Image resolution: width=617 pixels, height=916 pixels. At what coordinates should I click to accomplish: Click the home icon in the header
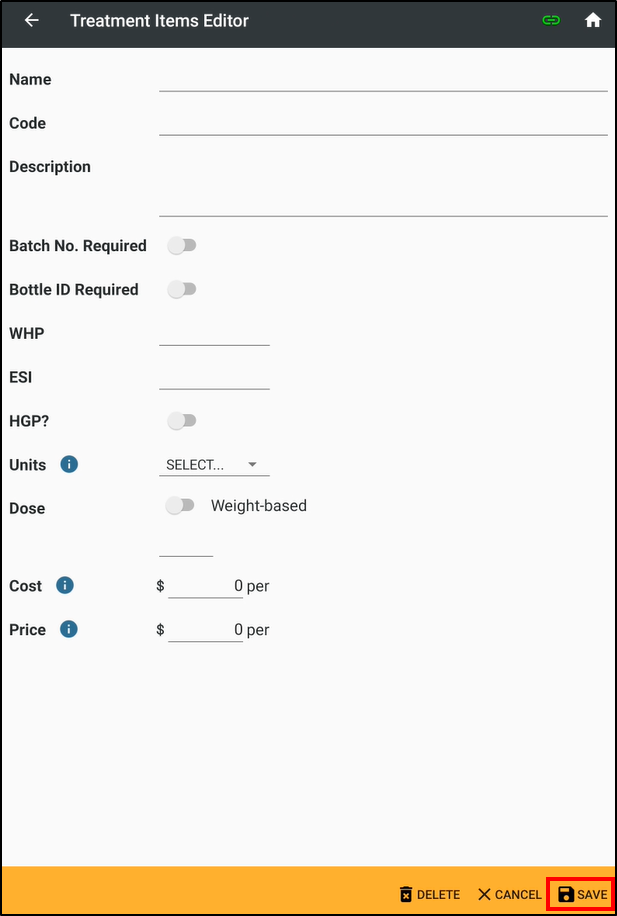[x=593, y=20]
